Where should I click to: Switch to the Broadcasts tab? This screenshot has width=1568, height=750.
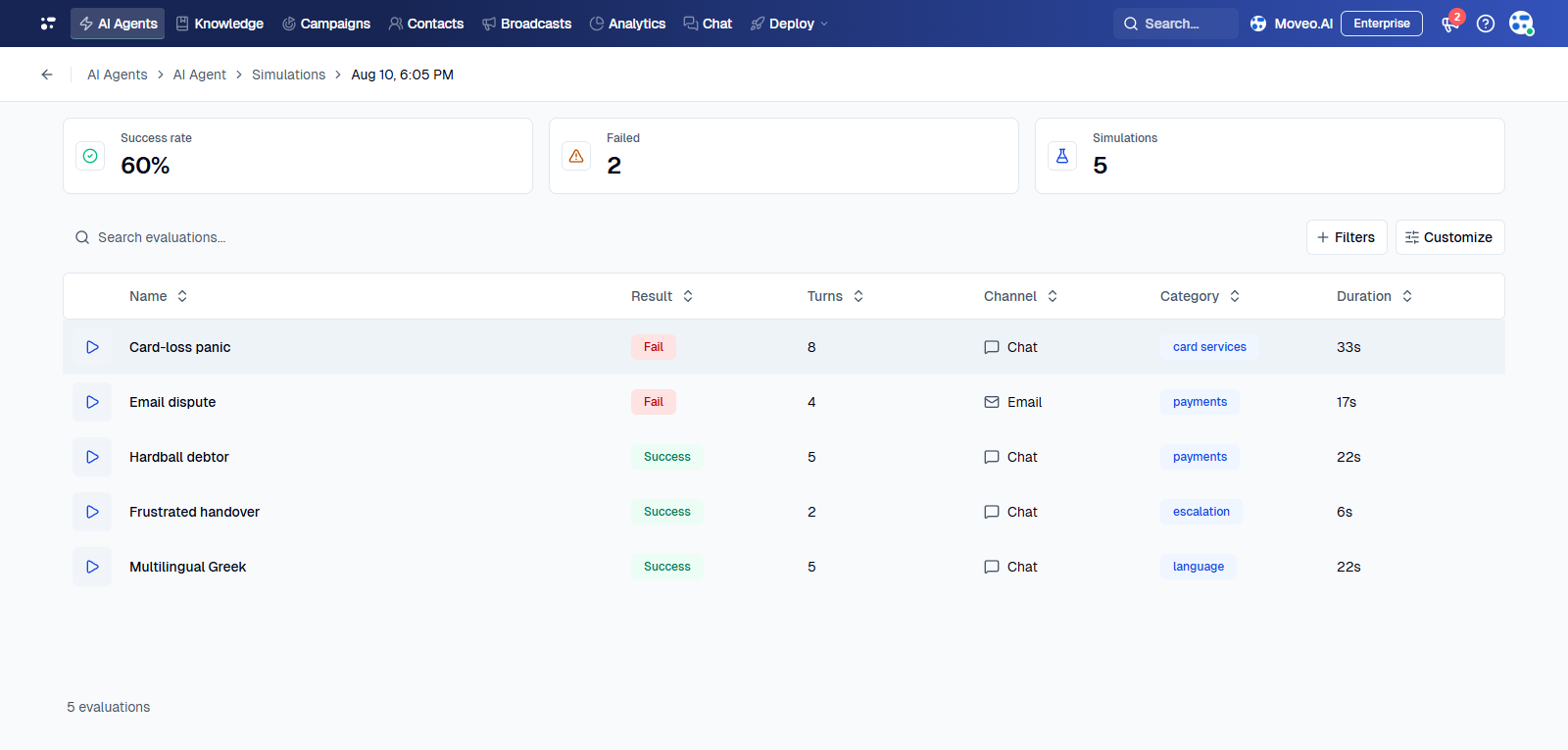527,24
